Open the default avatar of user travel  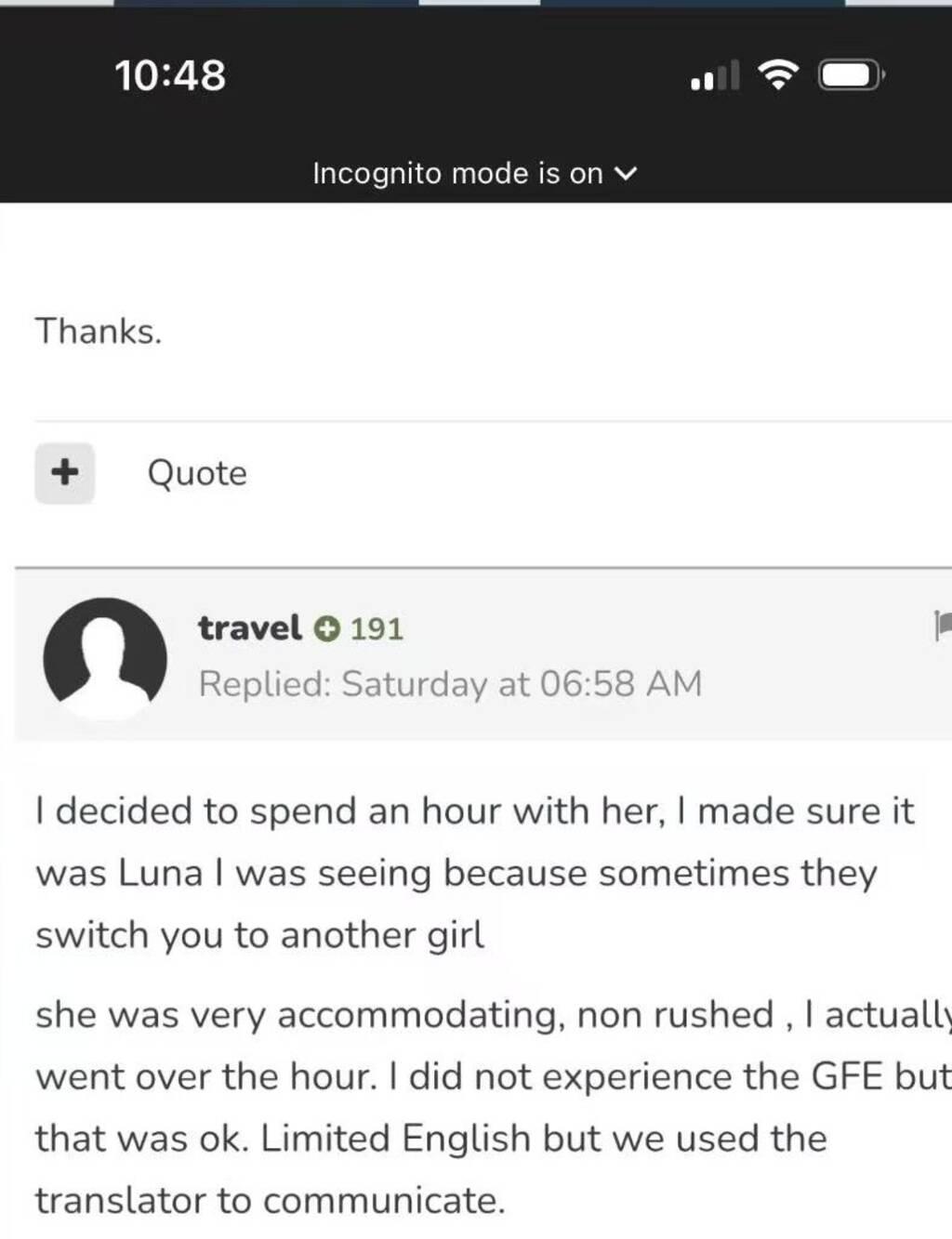click(x=105, y=659)
